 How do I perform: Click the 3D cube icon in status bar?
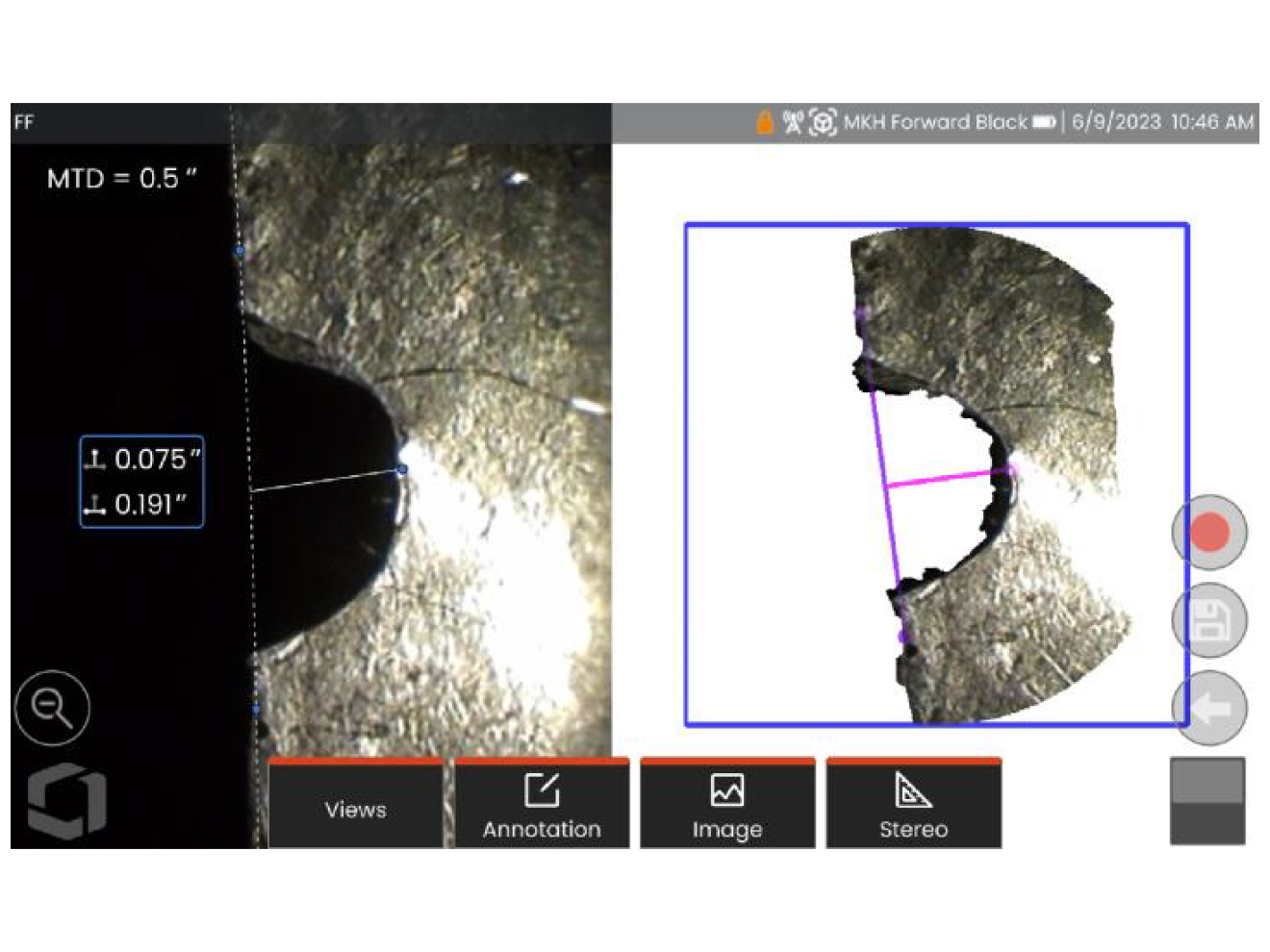[x=823, y=122]
